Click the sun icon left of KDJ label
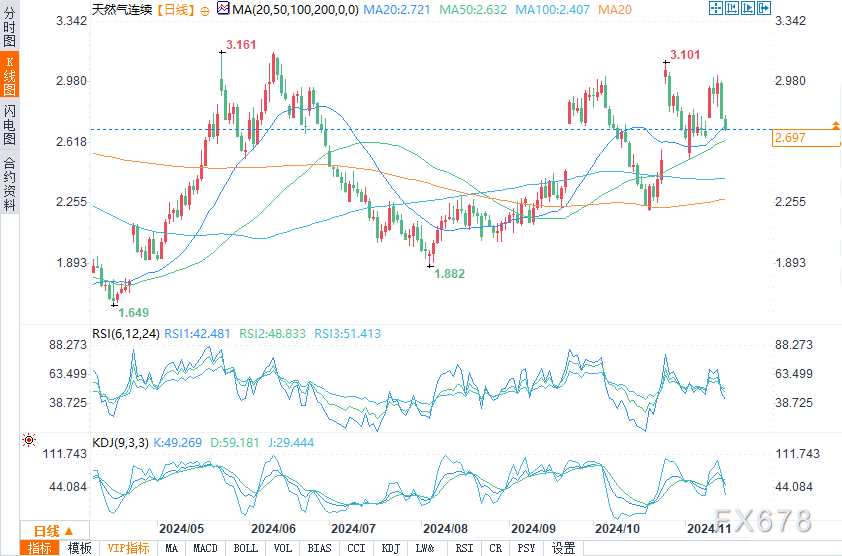 (x=28, y=439)
